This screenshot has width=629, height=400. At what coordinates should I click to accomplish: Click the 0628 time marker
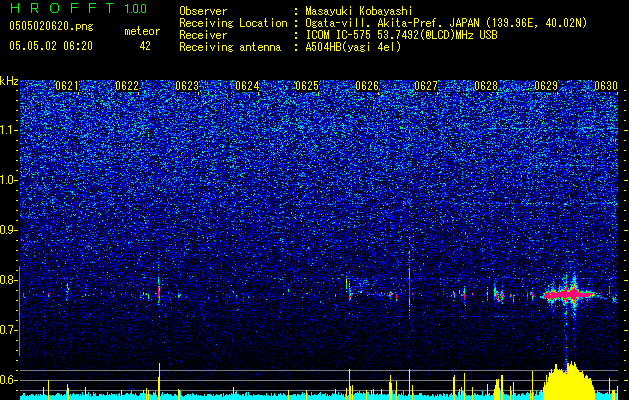tap(486, 86)
